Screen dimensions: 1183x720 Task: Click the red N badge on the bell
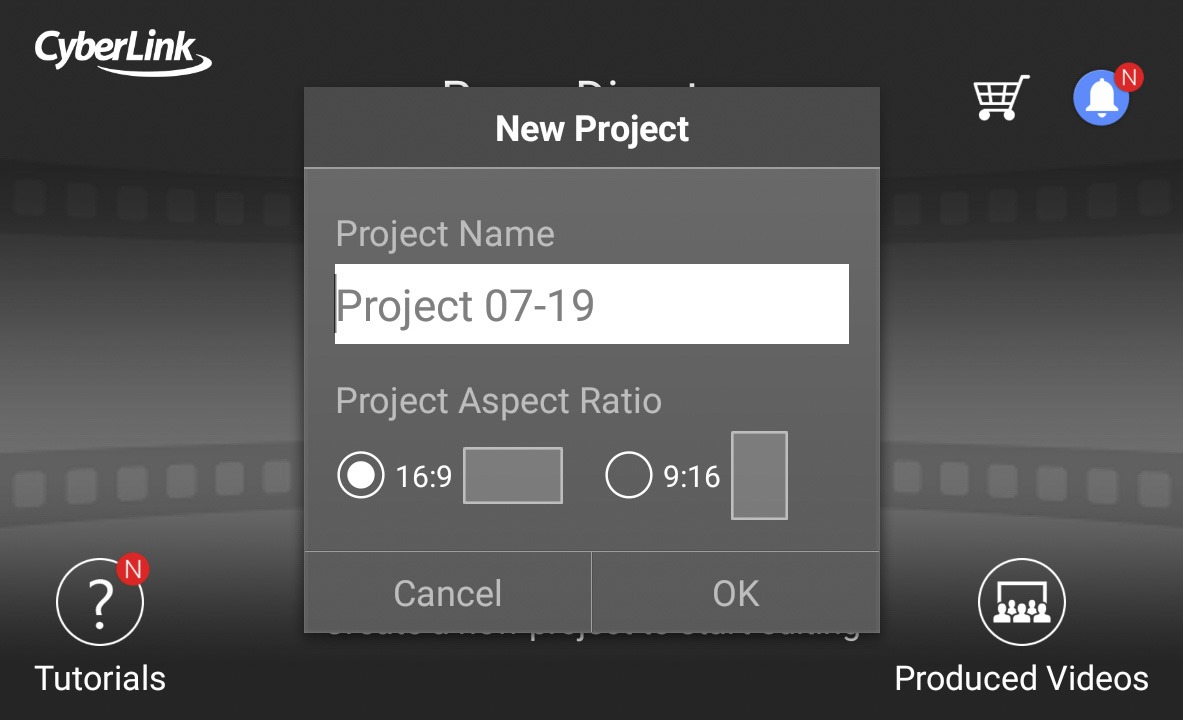pos(1128,78)
